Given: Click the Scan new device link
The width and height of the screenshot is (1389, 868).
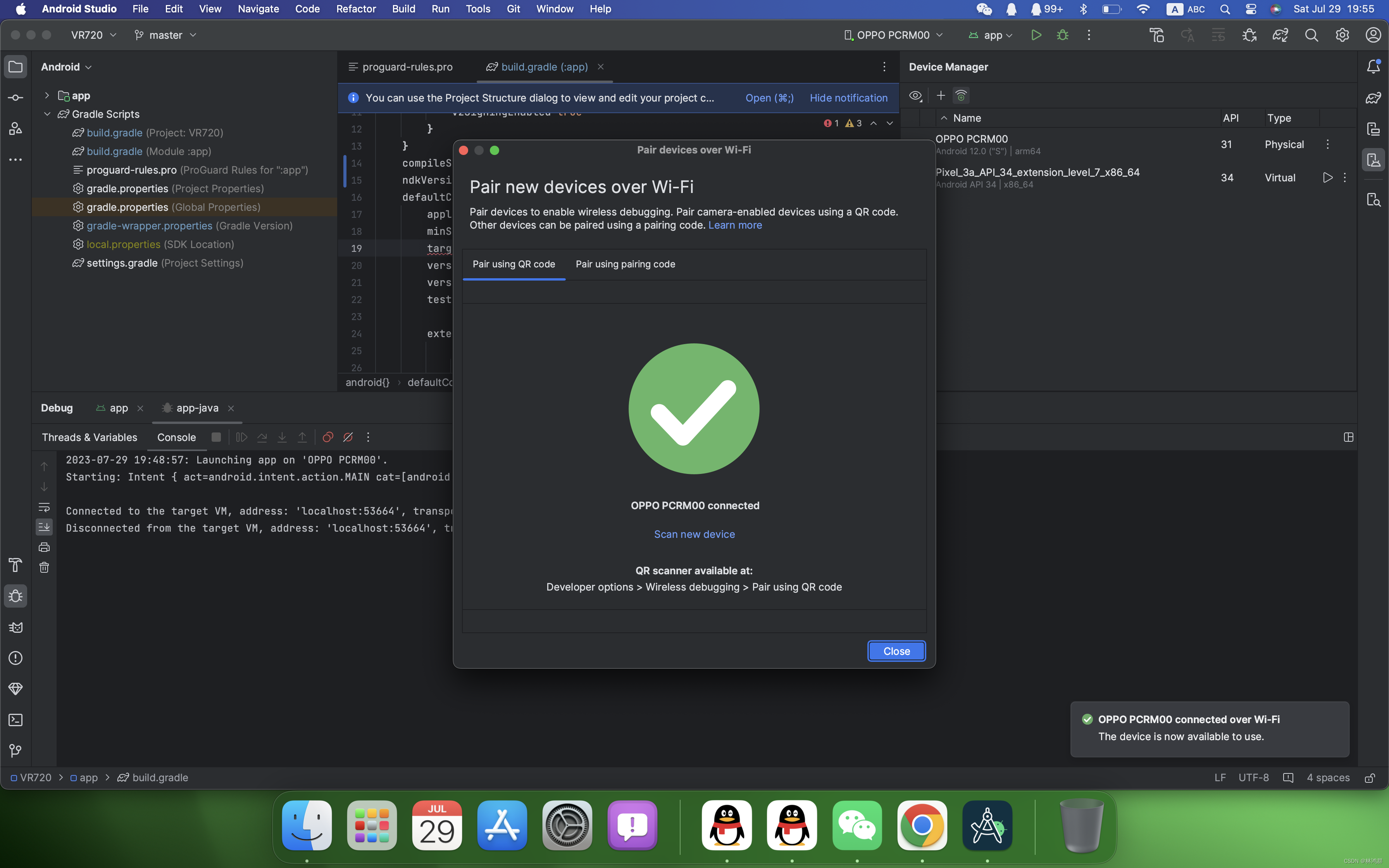Looking at the screenshot, I should click(694, 534).
